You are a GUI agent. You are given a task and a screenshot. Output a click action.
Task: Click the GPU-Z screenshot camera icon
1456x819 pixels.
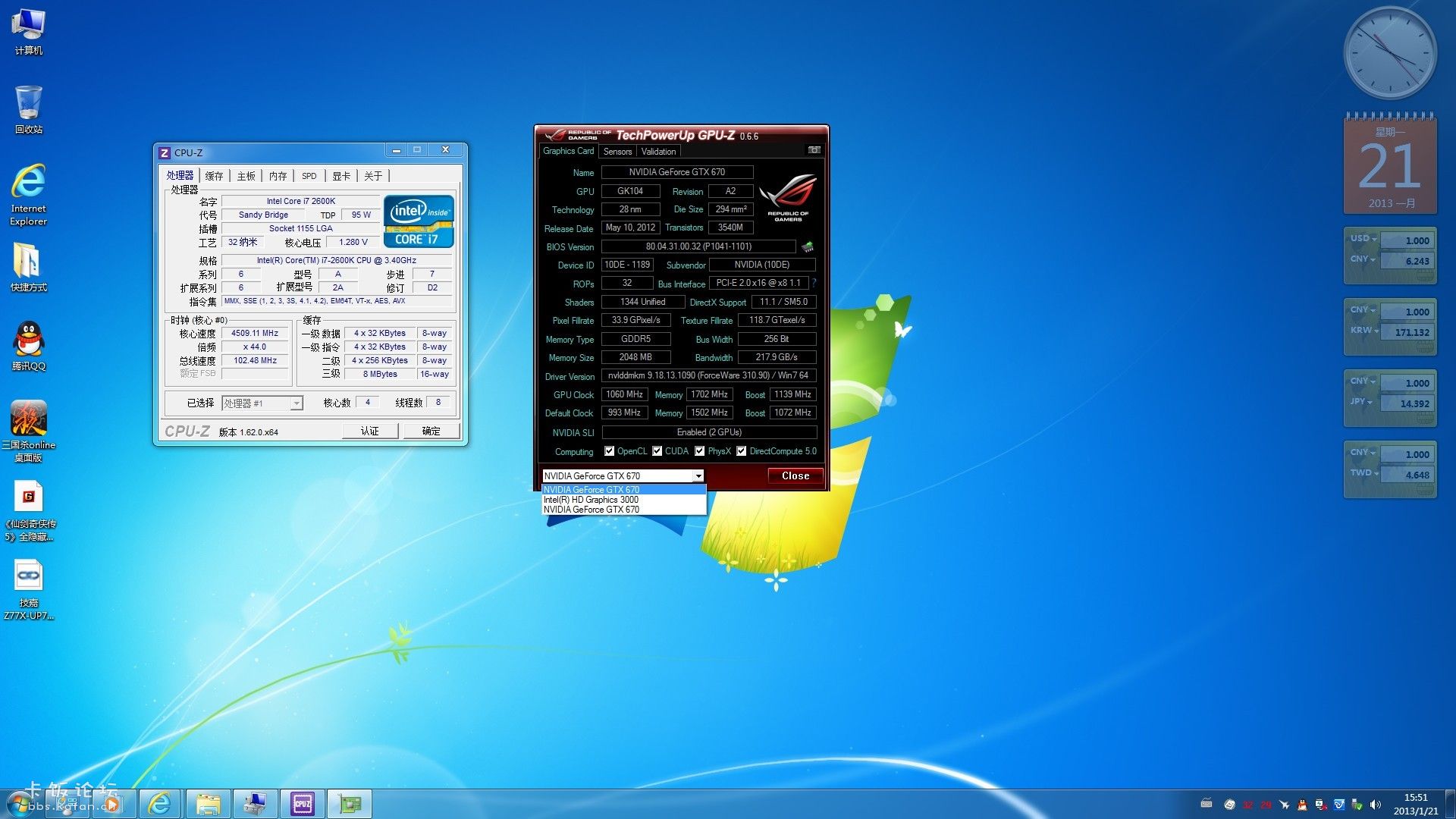pos(814,150)
